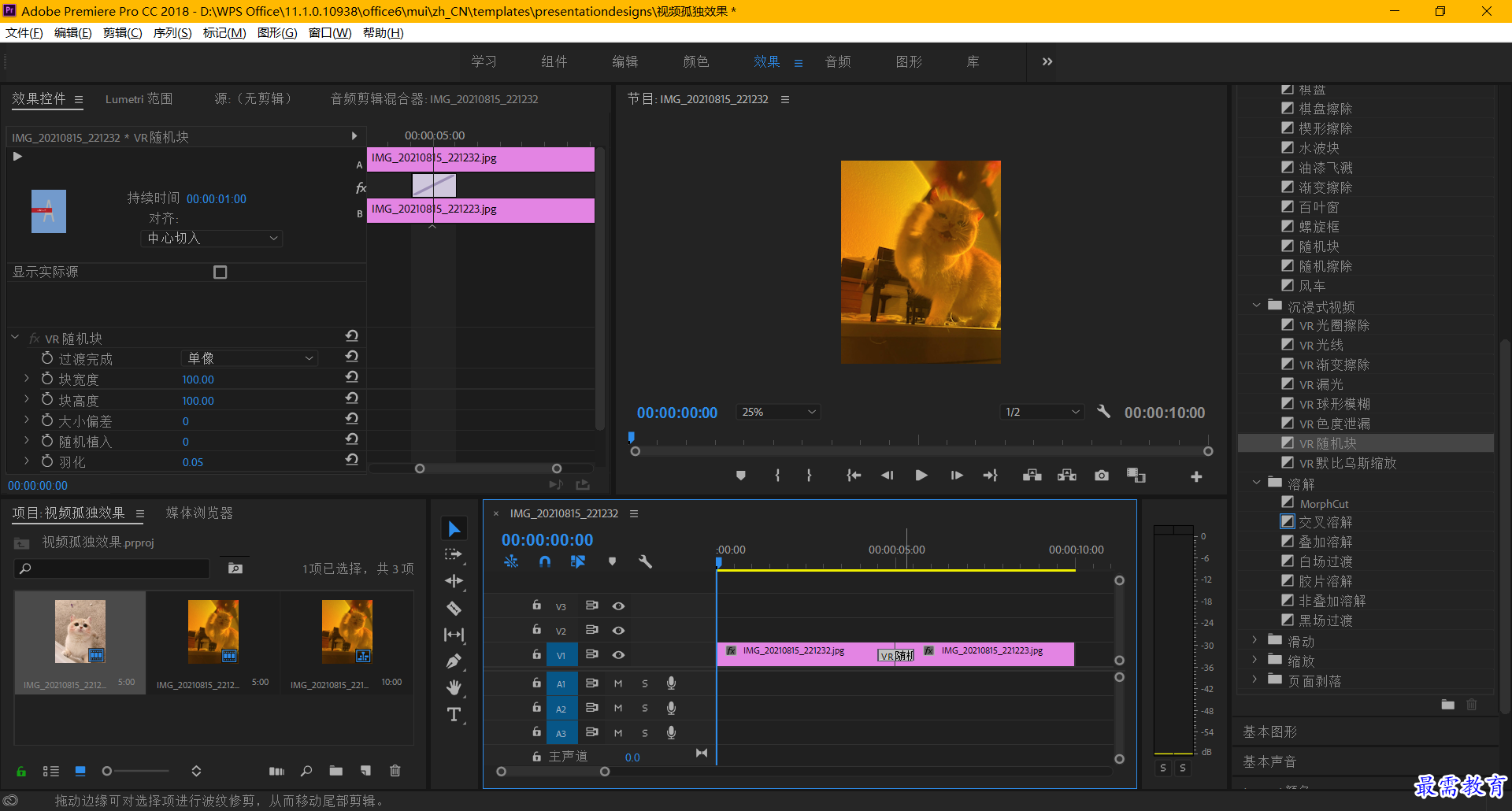This screenshot has height=811, width=1512.
Task: Select the Slip tool
Action: click(x=454, y=635)
